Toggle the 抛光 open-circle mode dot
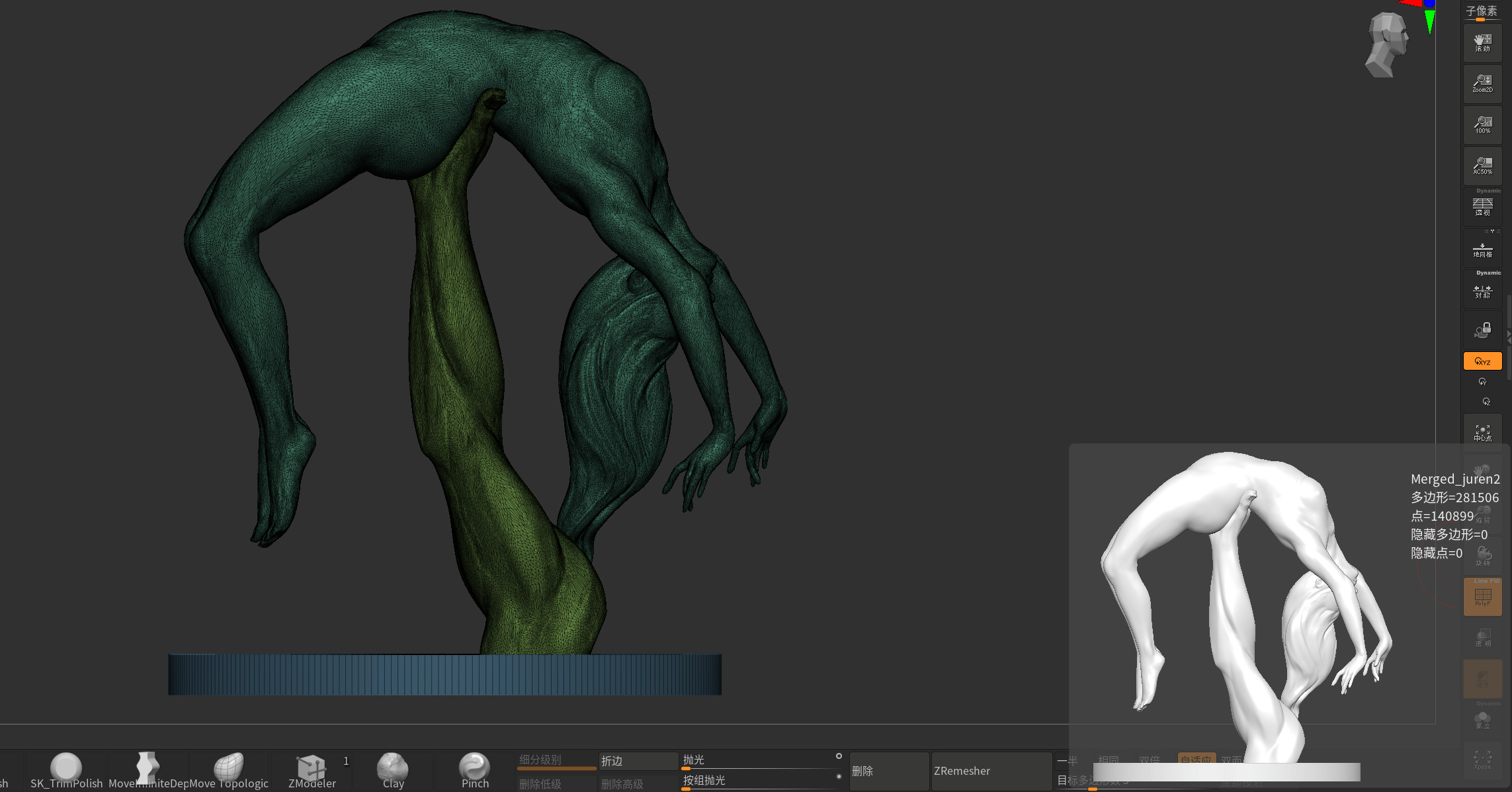The width and height of the screenshot is (1512, 792). pyautogui.click(x=839, y=756)
